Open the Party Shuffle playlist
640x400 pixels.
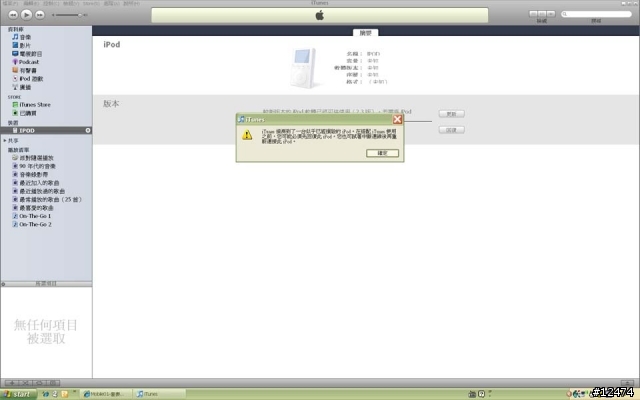[33, 158]
